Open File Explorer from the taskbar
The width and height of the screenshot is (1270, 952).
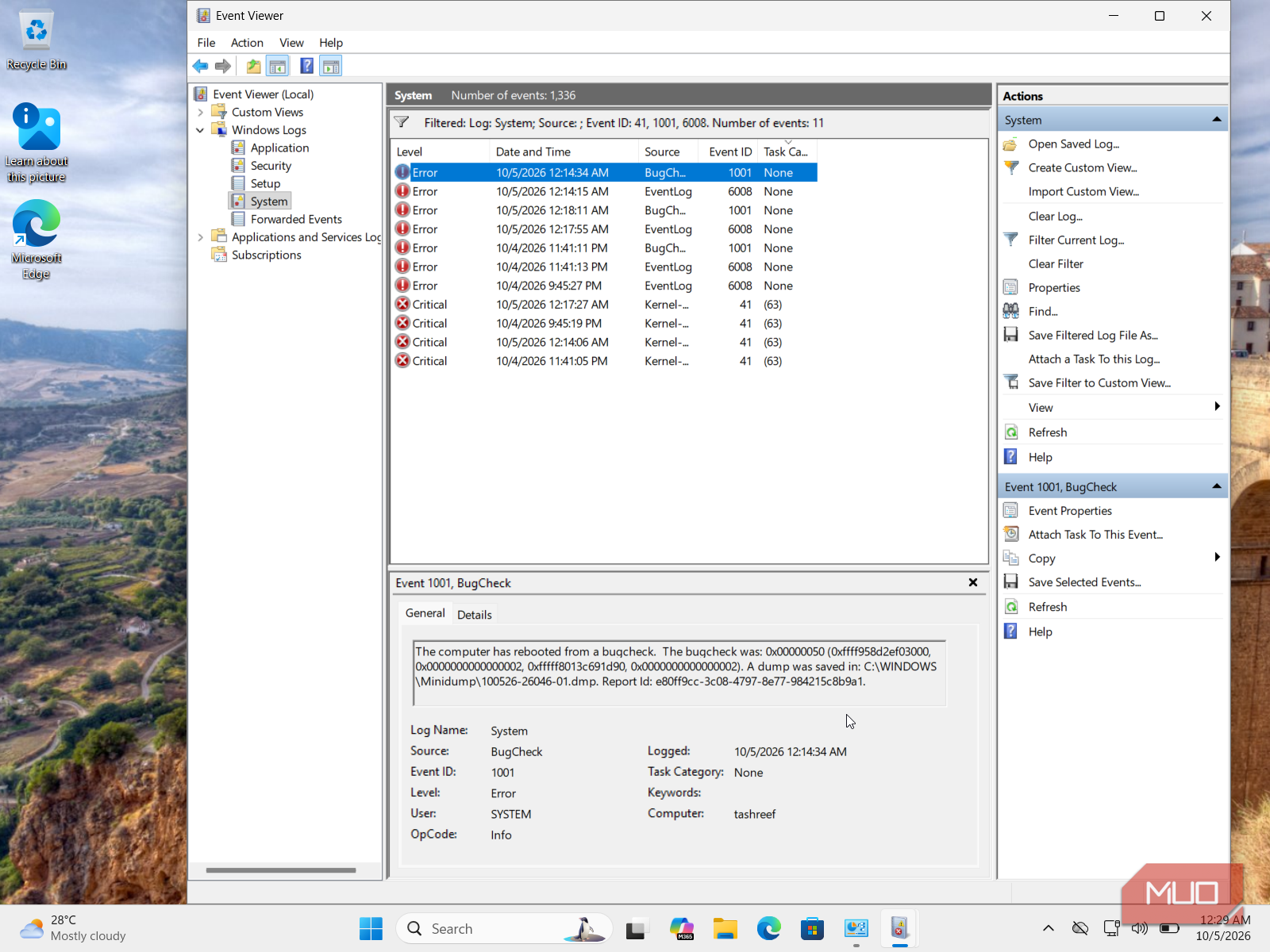click(x=725, y=928)
